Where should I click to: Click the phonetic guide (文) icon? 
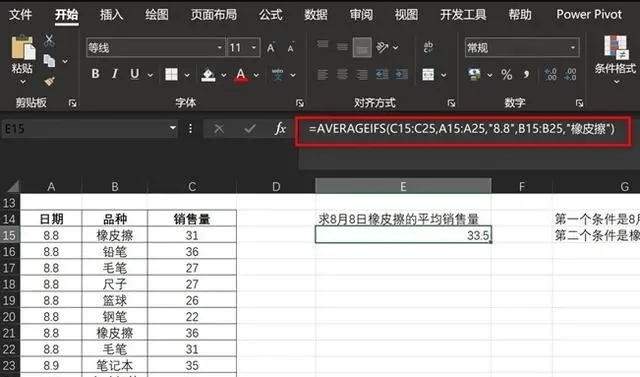tap(278, 74)
